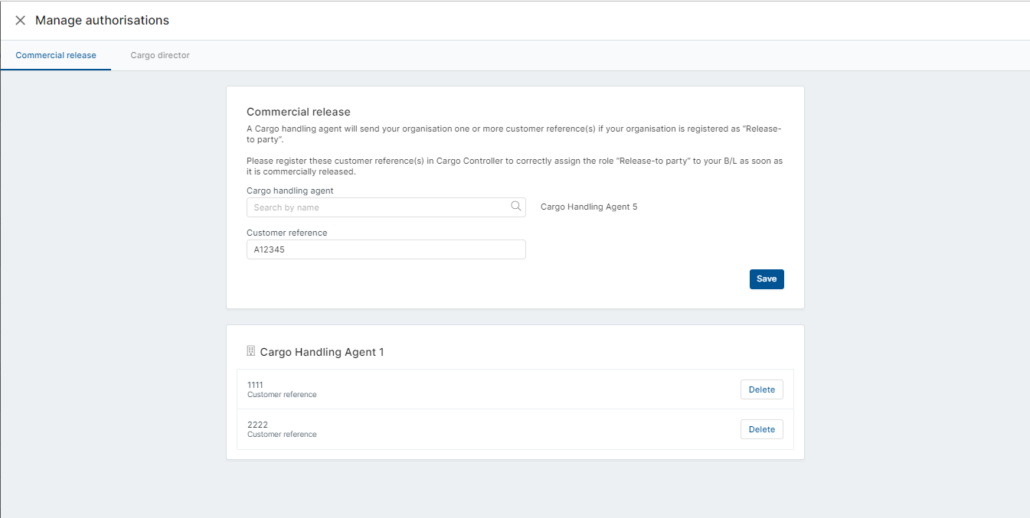
Task: Click the magnifier icon in agent search
Action: click(x=516, y=207)
